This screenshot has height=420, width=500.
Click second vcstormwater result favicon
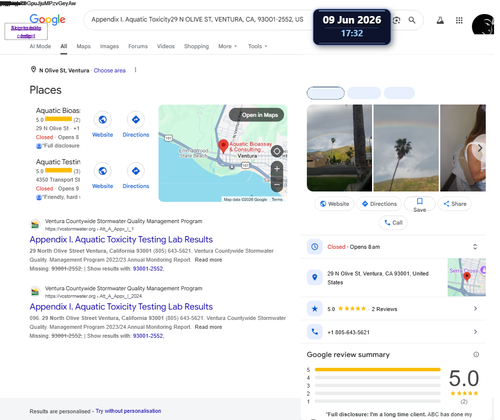[35, 292]
